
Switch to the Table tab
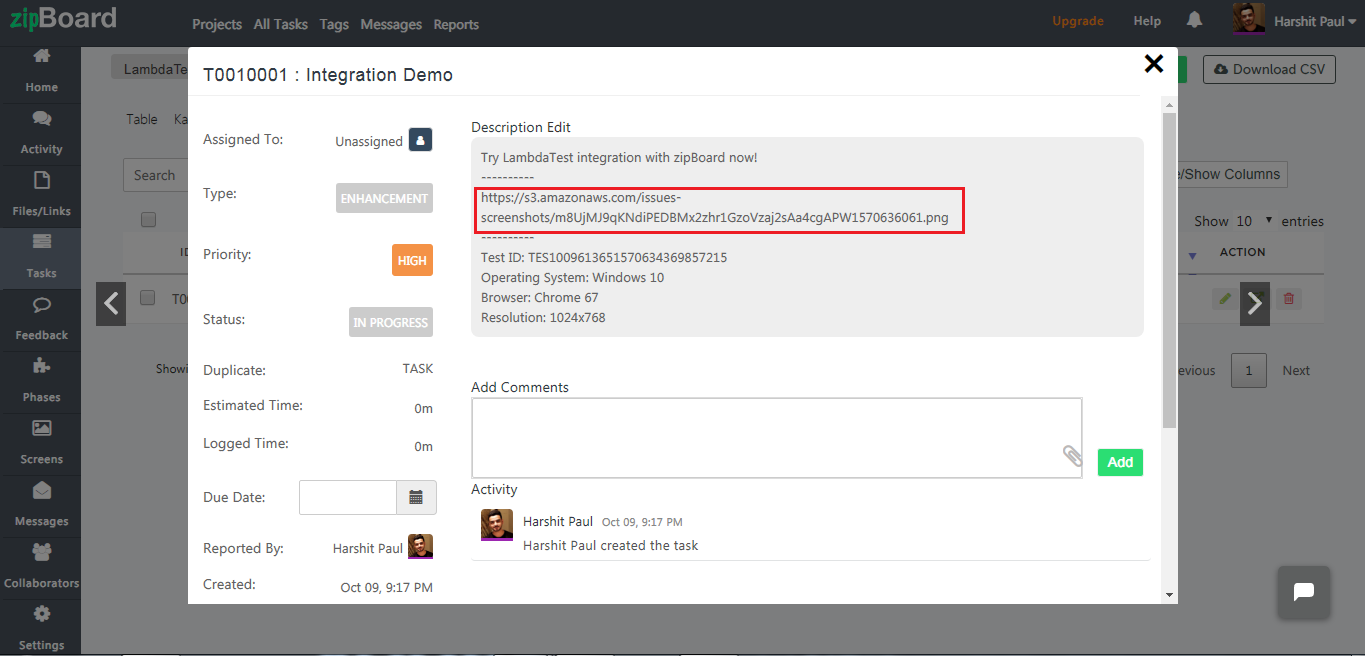tap(141, 119)
